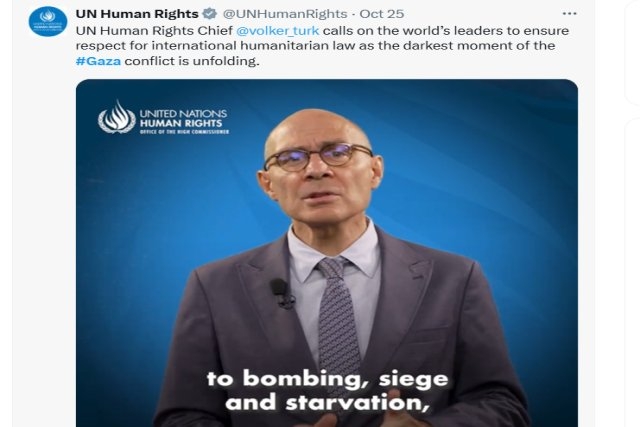Click the lapel microphone on the speaker's jacket

(x=282, y=292)
